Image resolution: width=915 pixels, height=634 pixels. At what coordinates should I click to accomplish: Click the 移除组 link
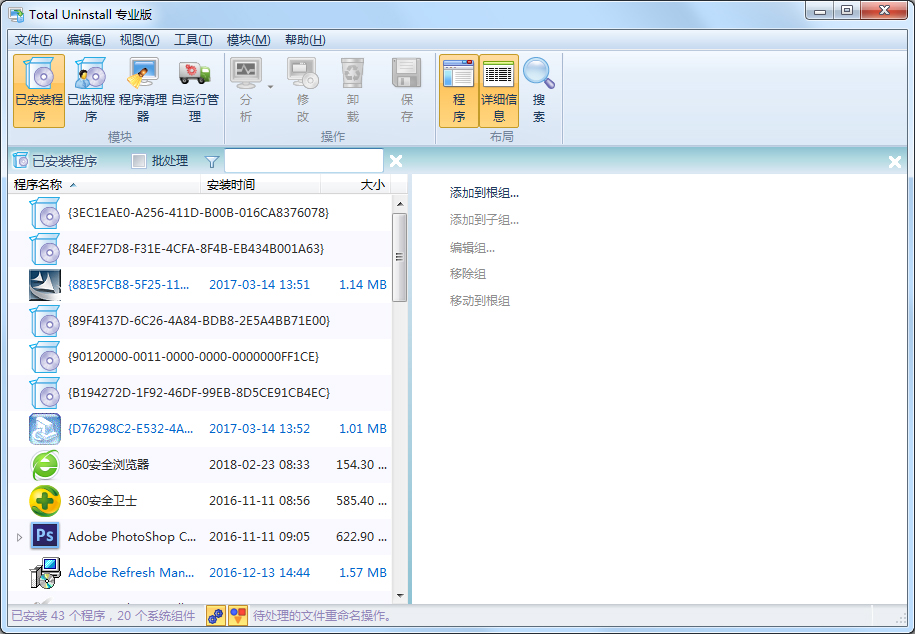coord(467,274)
